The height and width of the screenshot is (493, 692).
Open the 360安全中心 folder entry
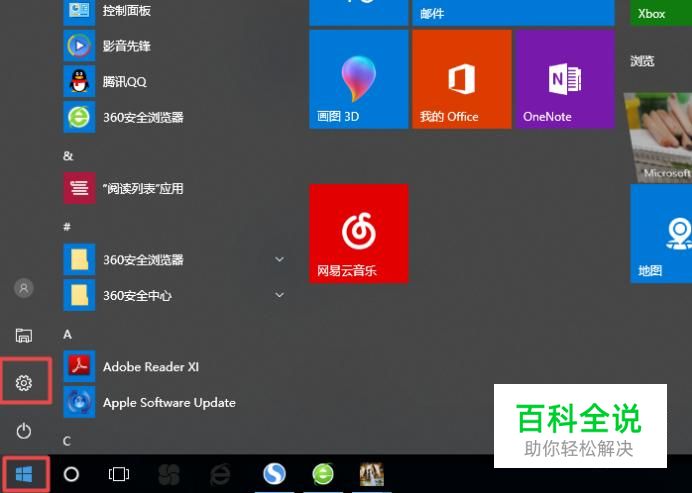(175, 295)
